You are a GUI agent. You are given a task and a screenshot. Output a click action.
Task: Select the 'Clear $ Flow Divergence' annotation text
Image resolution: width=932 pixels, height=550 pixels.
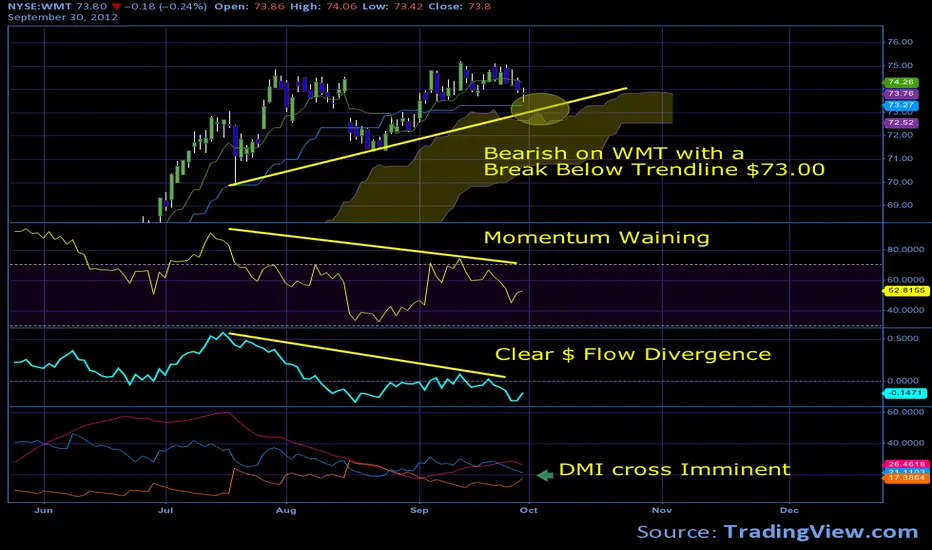(633, 354)
